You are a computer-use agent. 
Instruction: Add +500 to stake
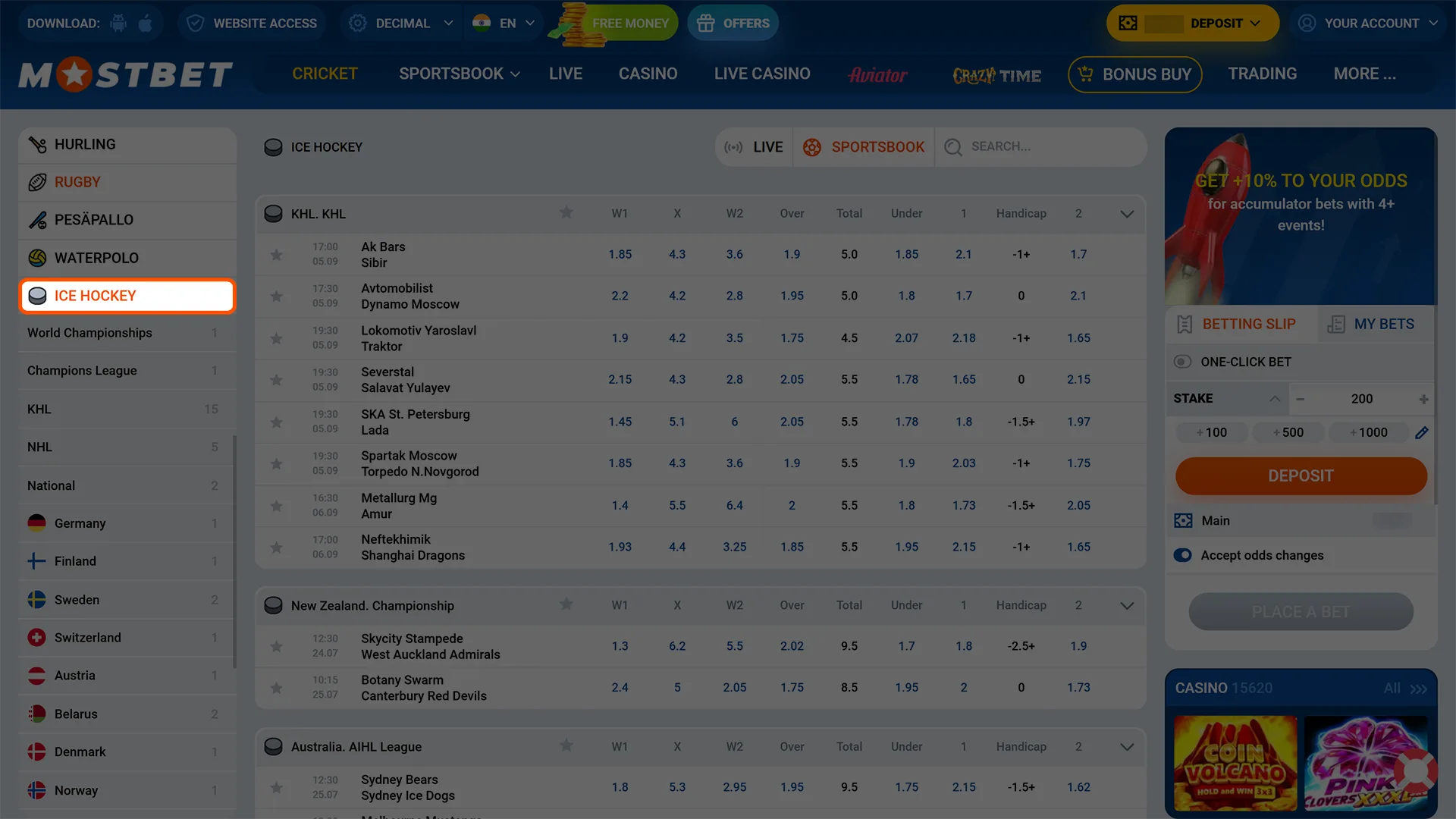[1288, 432]
